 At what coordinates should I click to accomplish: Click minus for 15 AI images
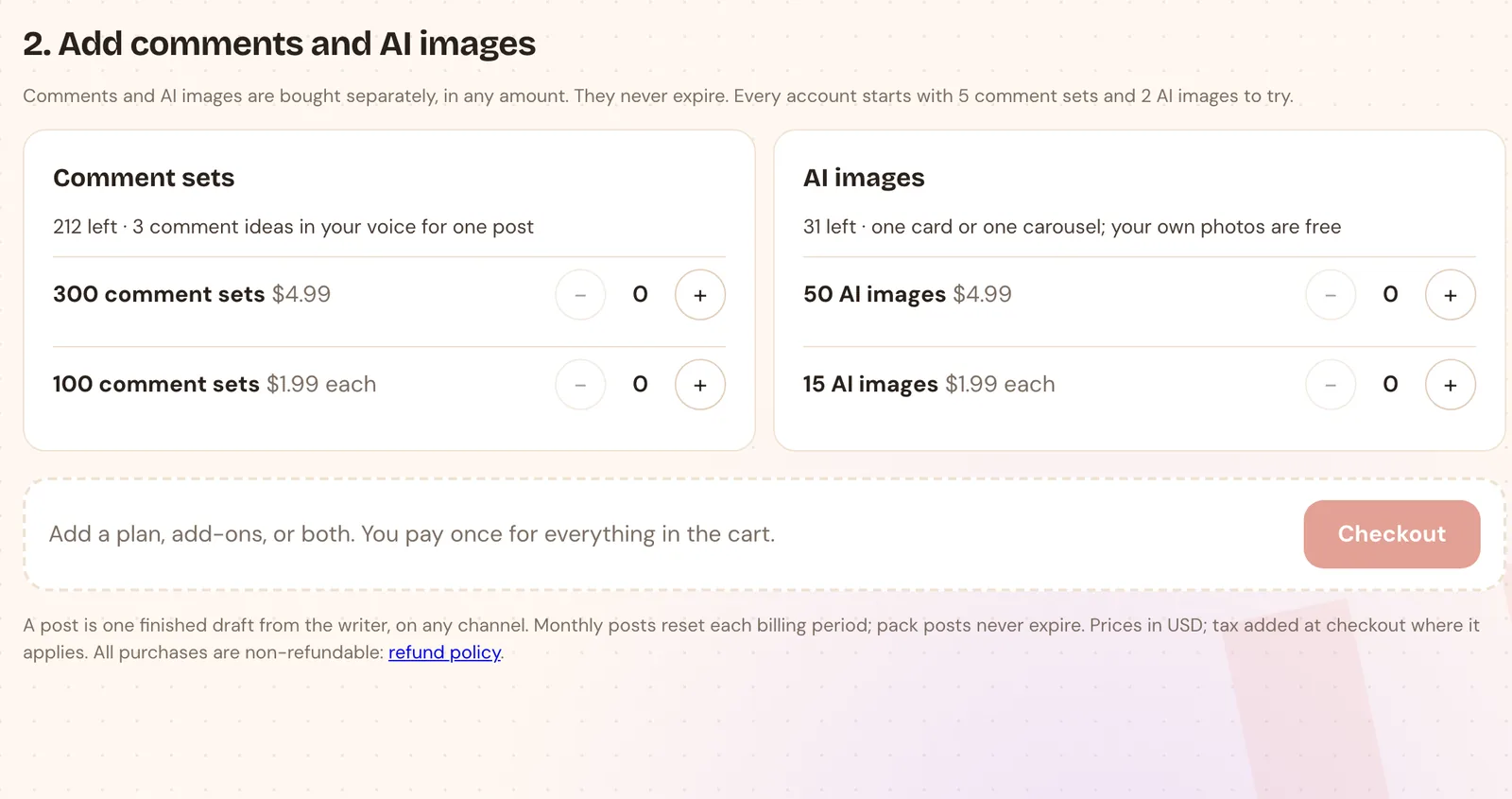1331,385
